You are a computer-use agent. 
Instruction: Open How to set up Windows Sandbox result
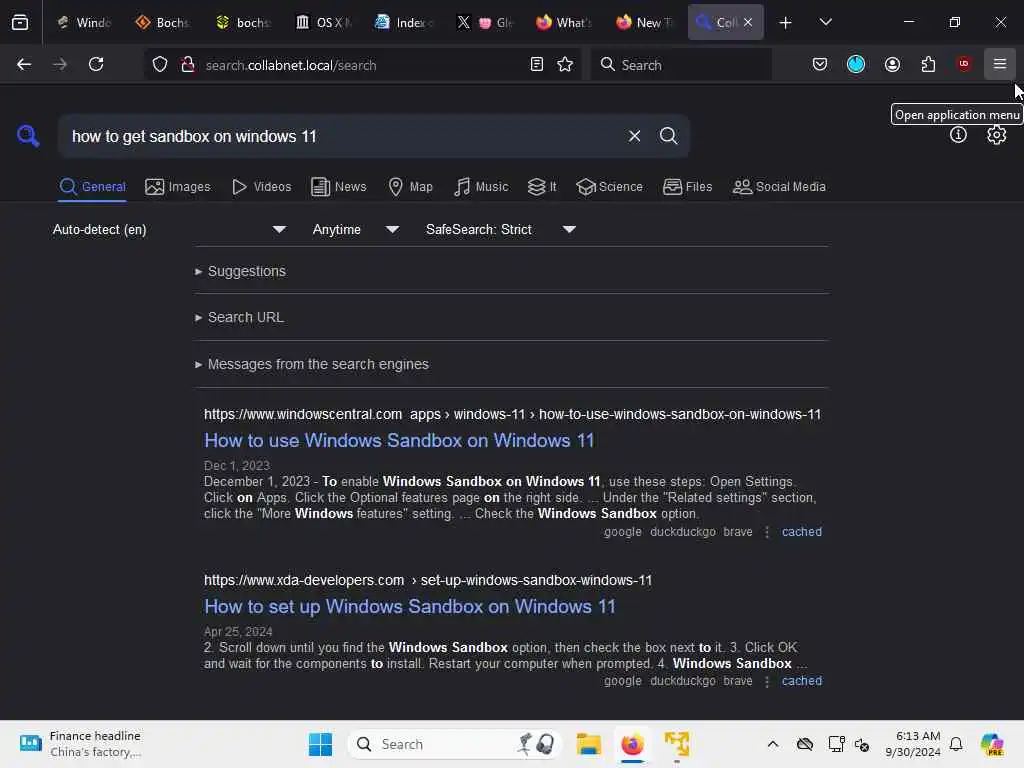point(409,606)
